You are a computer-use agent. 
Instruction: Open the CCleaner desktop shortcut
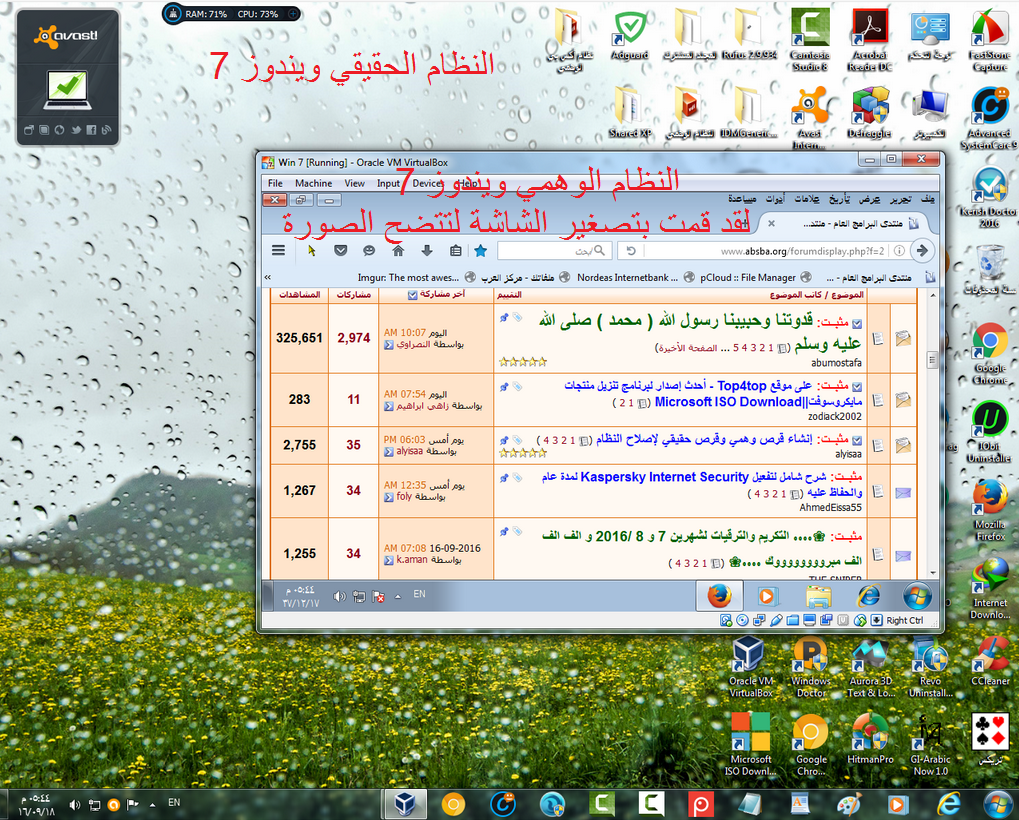990,661
